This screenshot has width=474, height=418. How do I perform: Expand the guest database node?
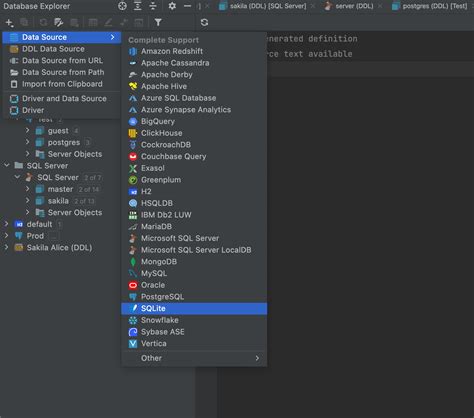click(x=27, y=130)
